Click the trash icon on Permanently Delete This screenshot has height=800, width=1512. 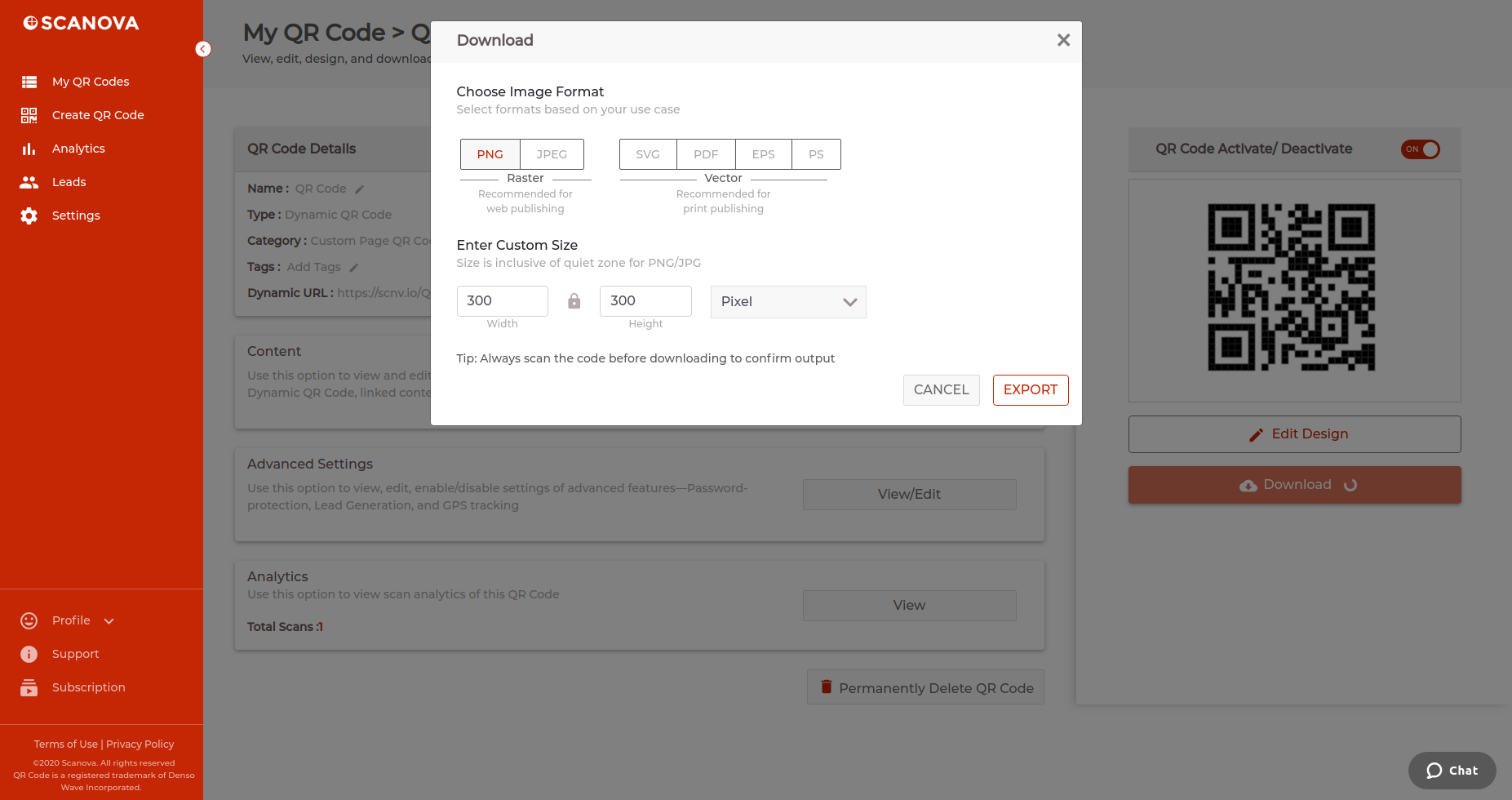point(827,687)
